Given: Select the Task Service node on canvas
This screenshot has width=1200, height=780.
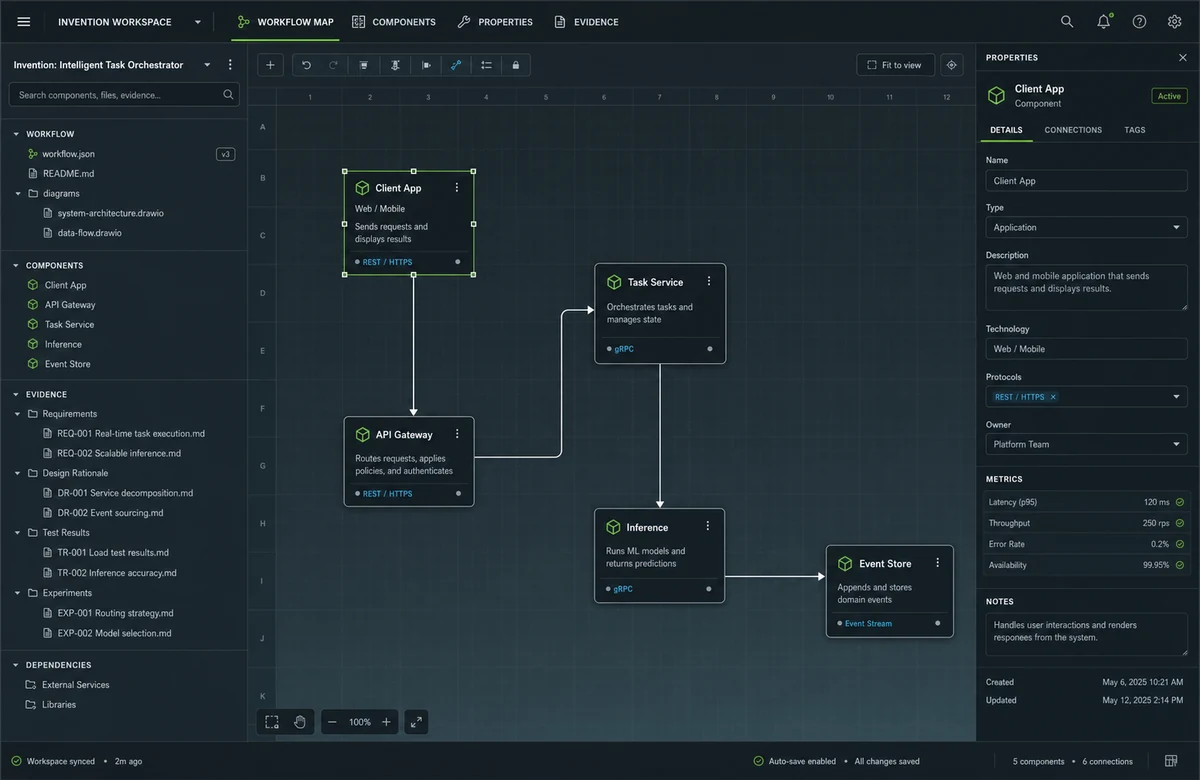Looking at the screenshot, I should tap(660, 313).
